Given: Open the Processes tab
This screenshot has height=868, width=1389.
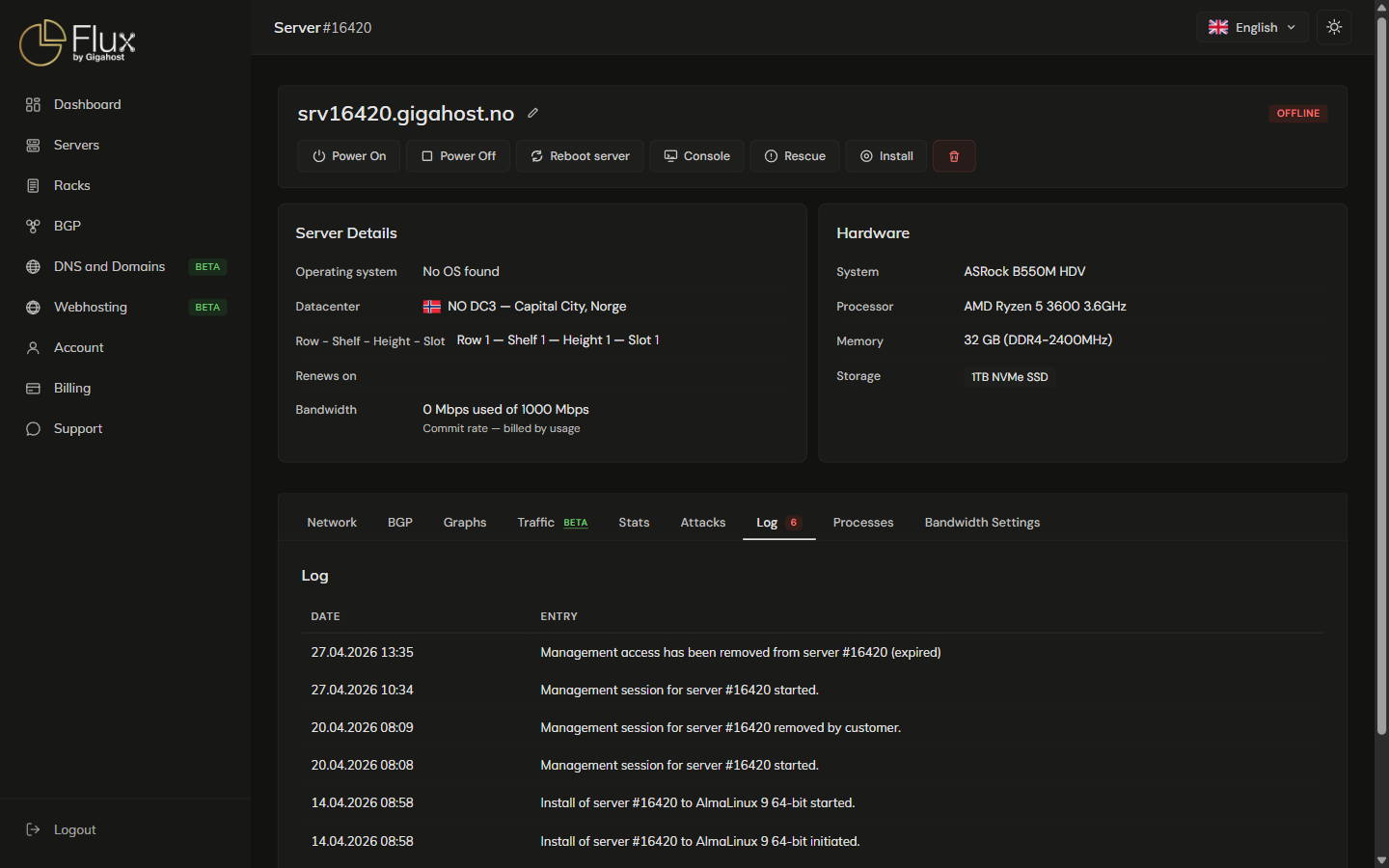Looking at the screenshot, I should [863, 523].
